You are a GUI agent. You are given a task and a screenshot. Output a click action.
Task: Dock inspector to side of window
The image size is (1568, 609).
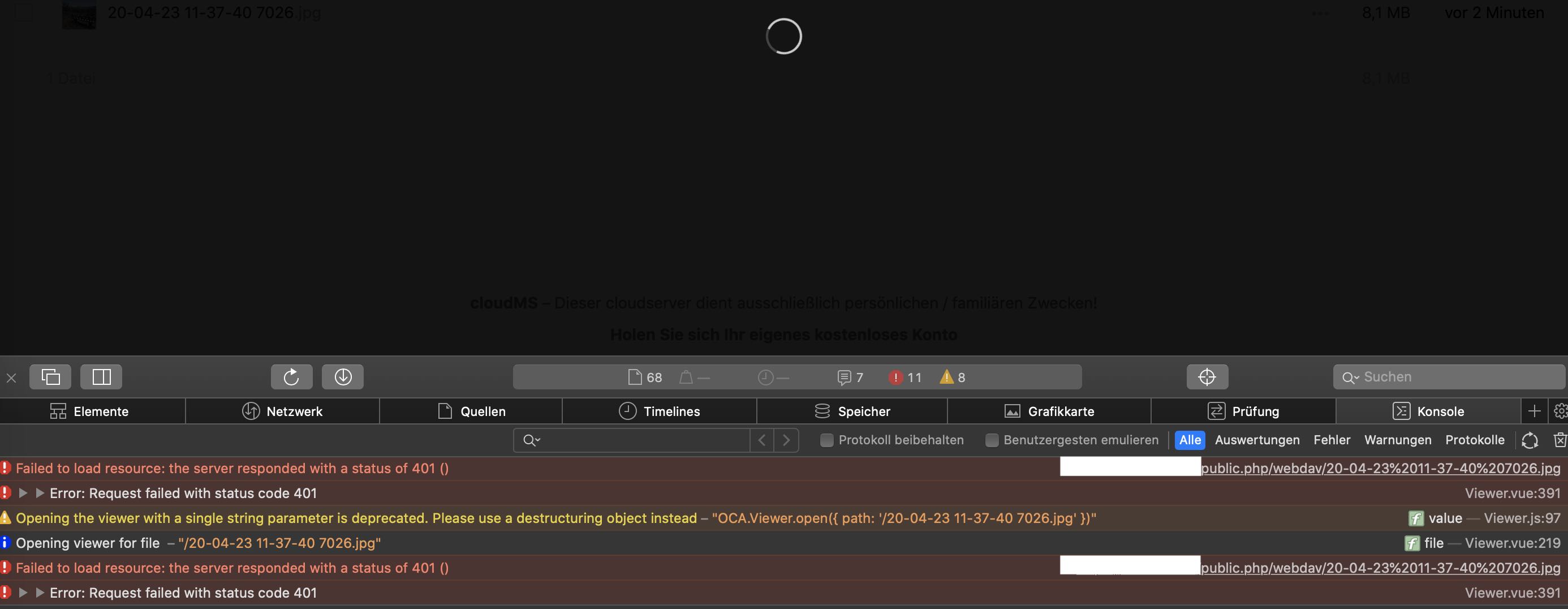point(101,377)
